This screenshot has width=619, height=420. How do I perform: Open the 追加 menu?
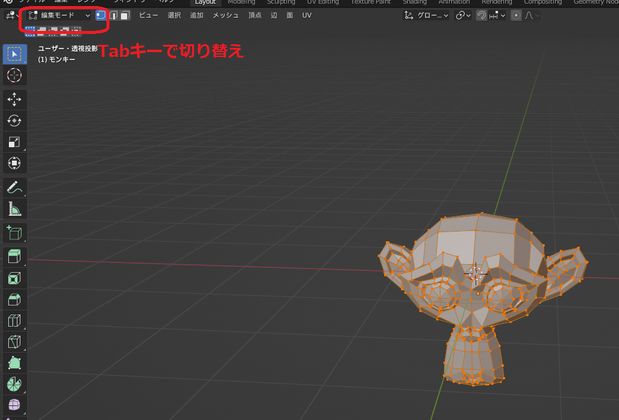click(x=197, y=15)
